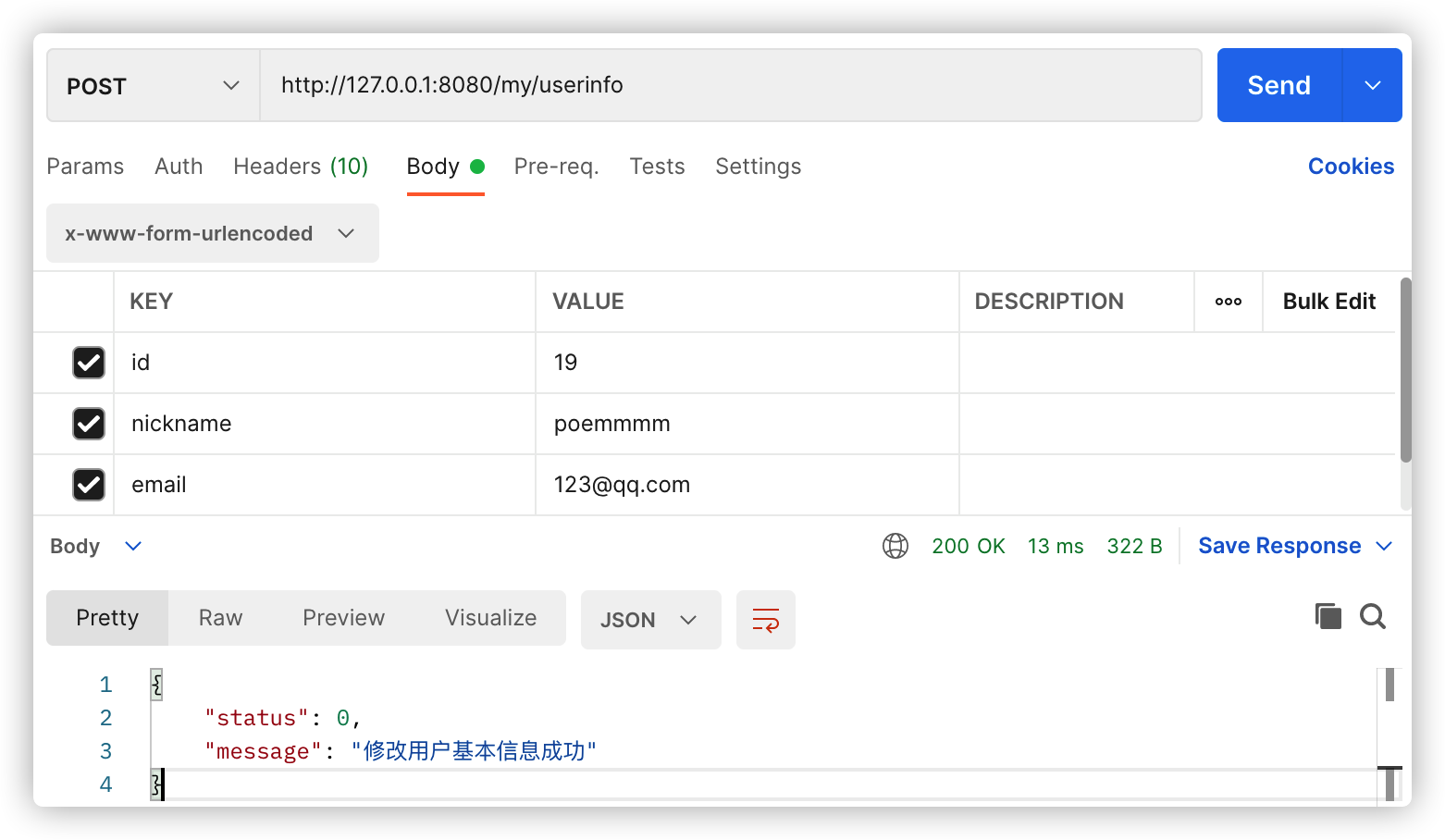The height and width of the screenshot is (840, 1445).
Task: Click the VALUE column header
Action: coord(588,302)
